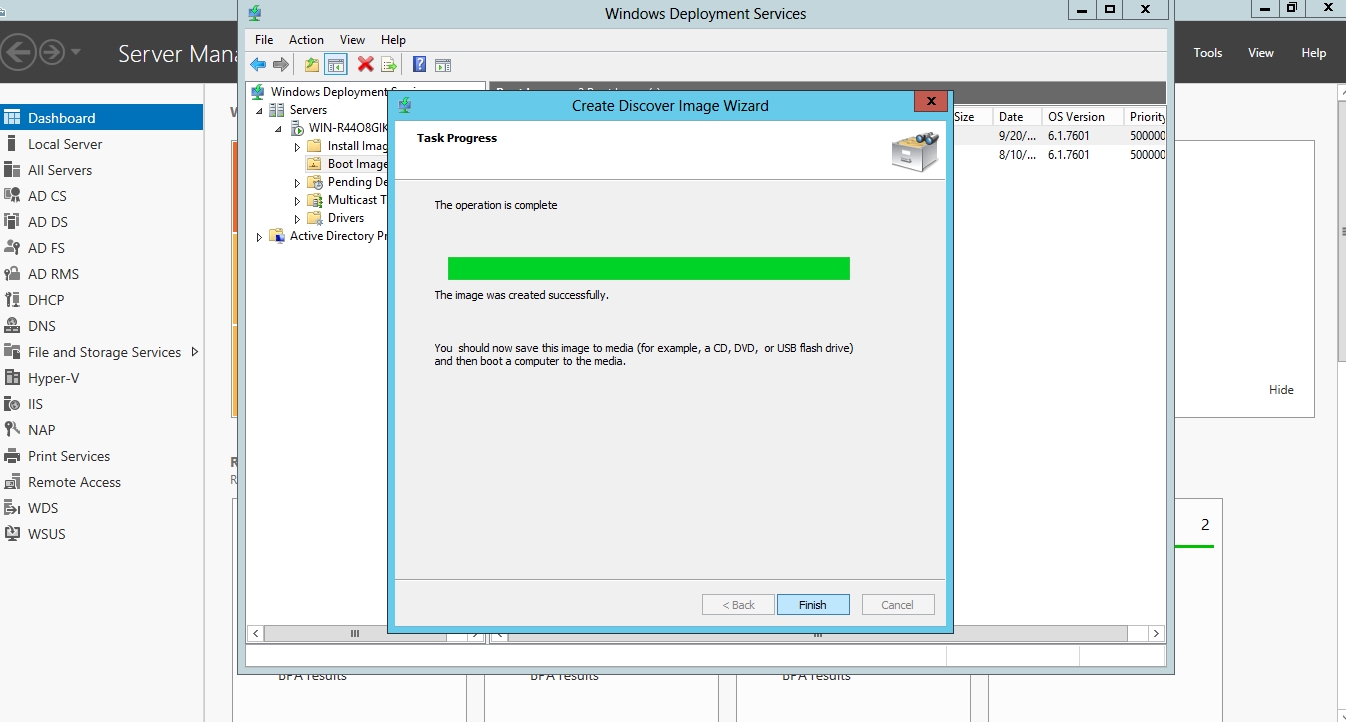Click the Up One Level folder icon
Screen dimensions: 1346x722
[312, 65]
